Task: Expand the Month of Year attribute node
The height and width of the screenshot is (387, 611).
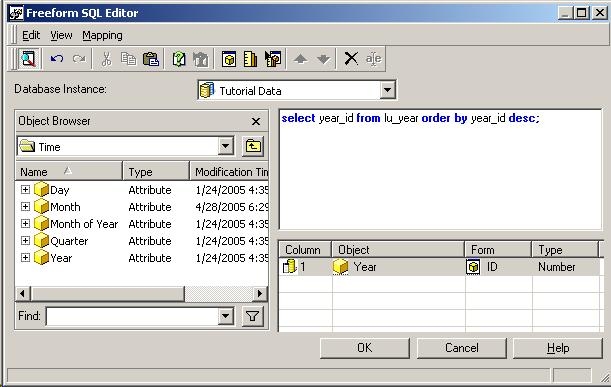Action: [25, 224]
